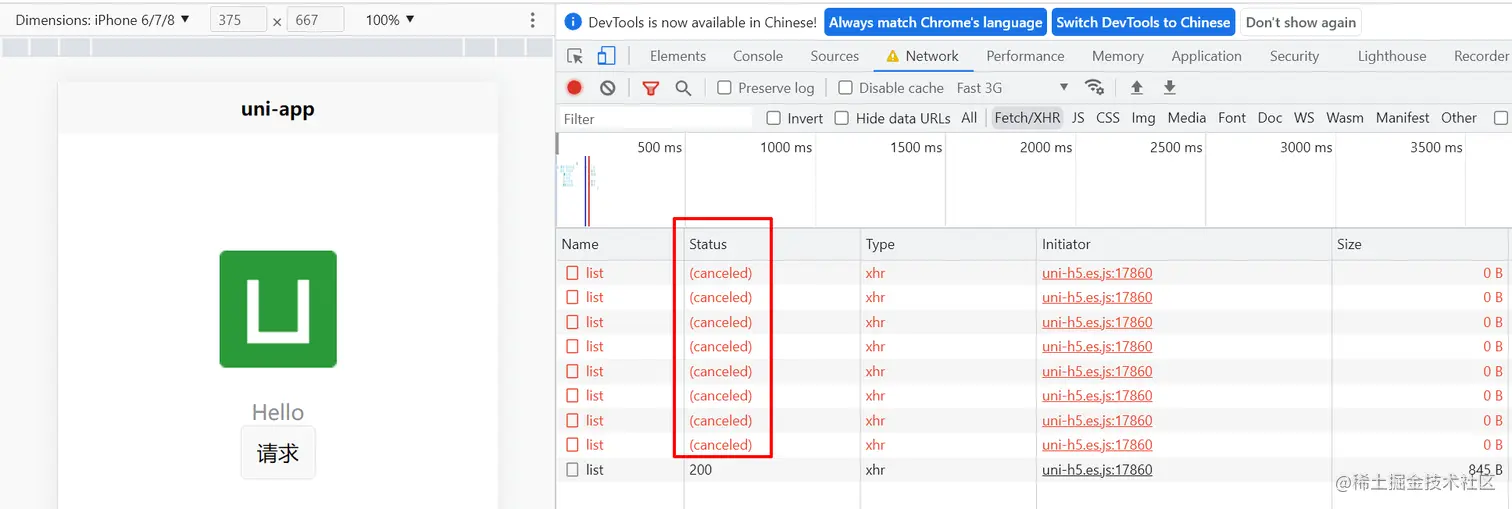Click the info icon in language banner
1512x509 pixels.
573,22
